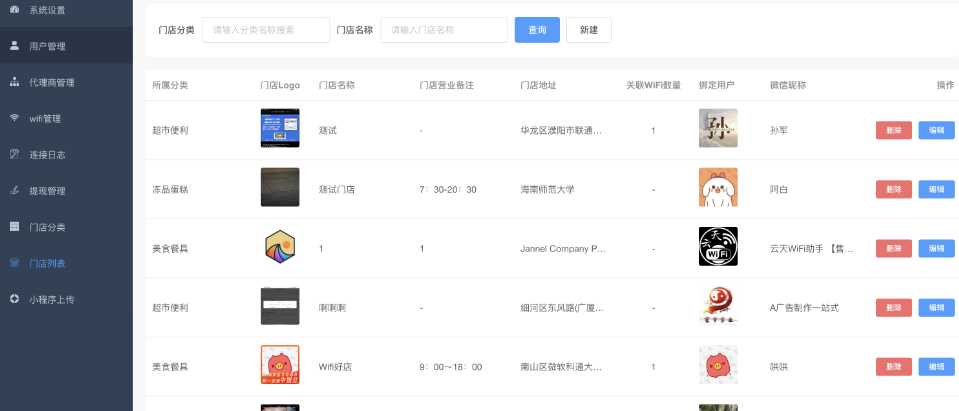Click the wifi管理 signal icon
Viewport: 959px width, 411px height.
point(15,118)
